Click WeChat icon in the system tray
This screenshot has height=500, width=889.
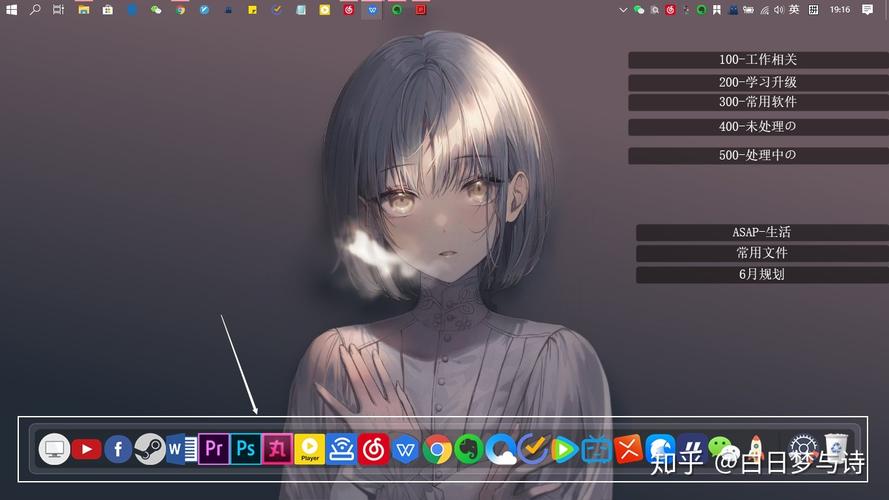[x=639, y=10]
